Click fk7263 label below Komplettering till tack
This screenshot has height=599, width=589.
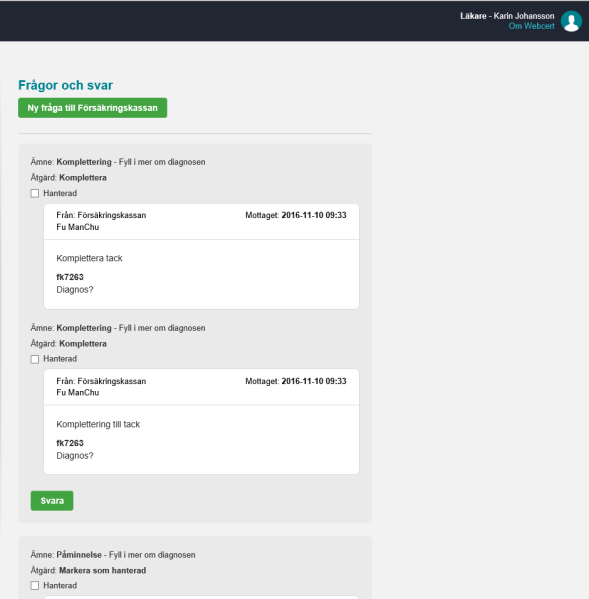coord(70,443)
